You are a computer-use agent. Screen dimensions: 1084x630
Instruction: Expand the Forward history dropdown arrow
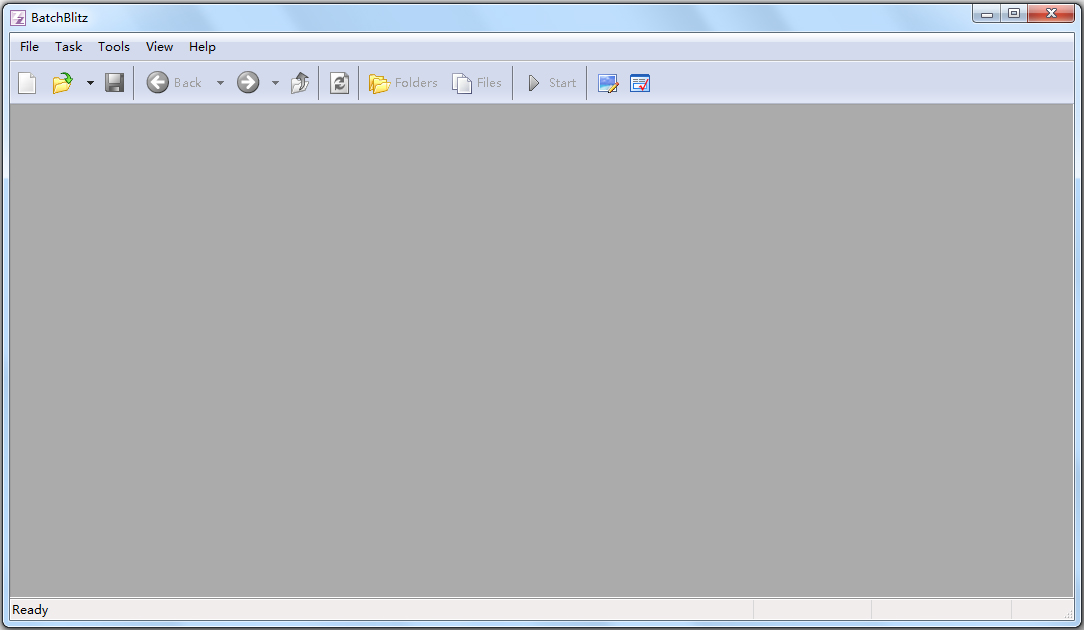click(x=274, y=83)
